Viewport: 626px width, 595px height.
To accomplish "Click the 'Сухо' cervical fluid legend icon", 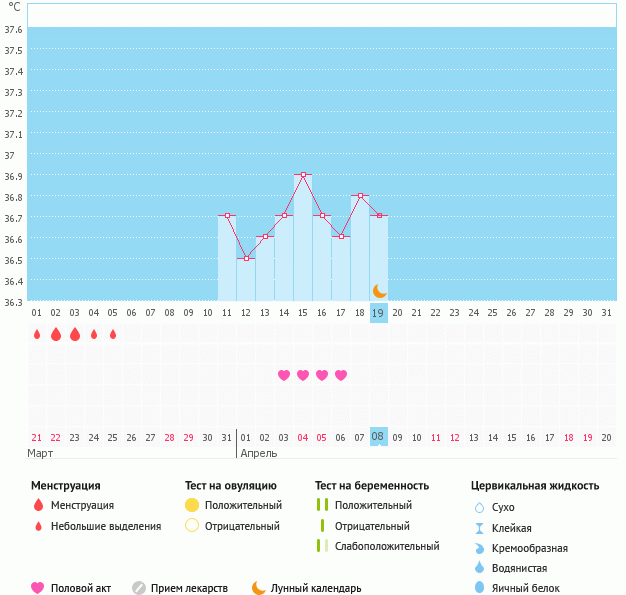I will 479,507.
